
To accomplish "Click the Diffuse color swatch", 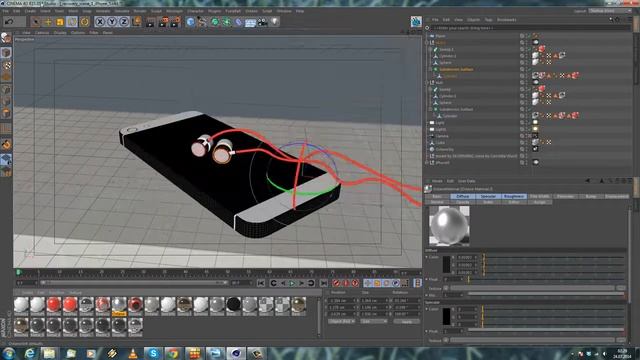I will click(x=447, y=264).
